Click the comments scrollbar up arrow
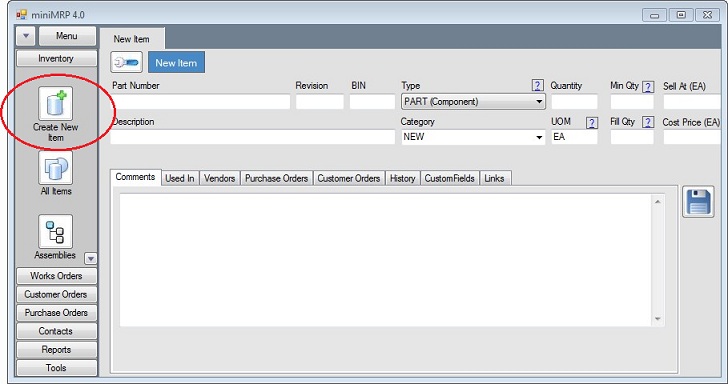Image resolution: width=728 pixels, height=384 pixels. (657, 201)
